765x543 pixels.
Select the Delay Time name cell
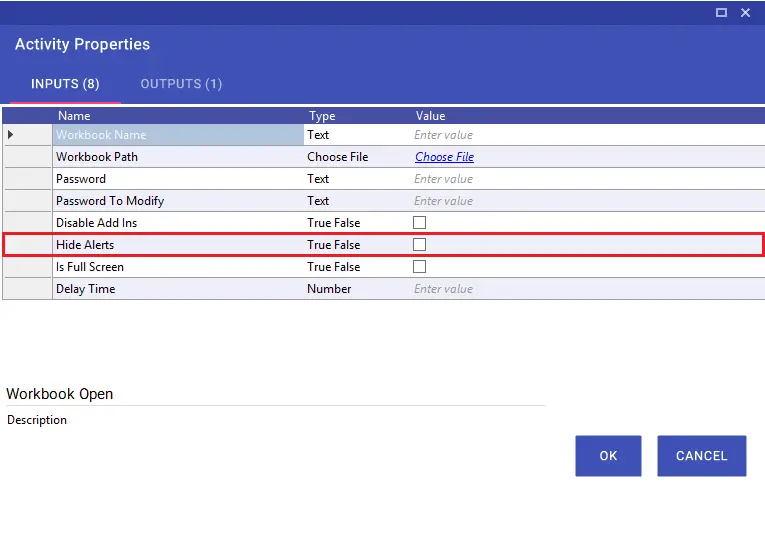(178, 288)
